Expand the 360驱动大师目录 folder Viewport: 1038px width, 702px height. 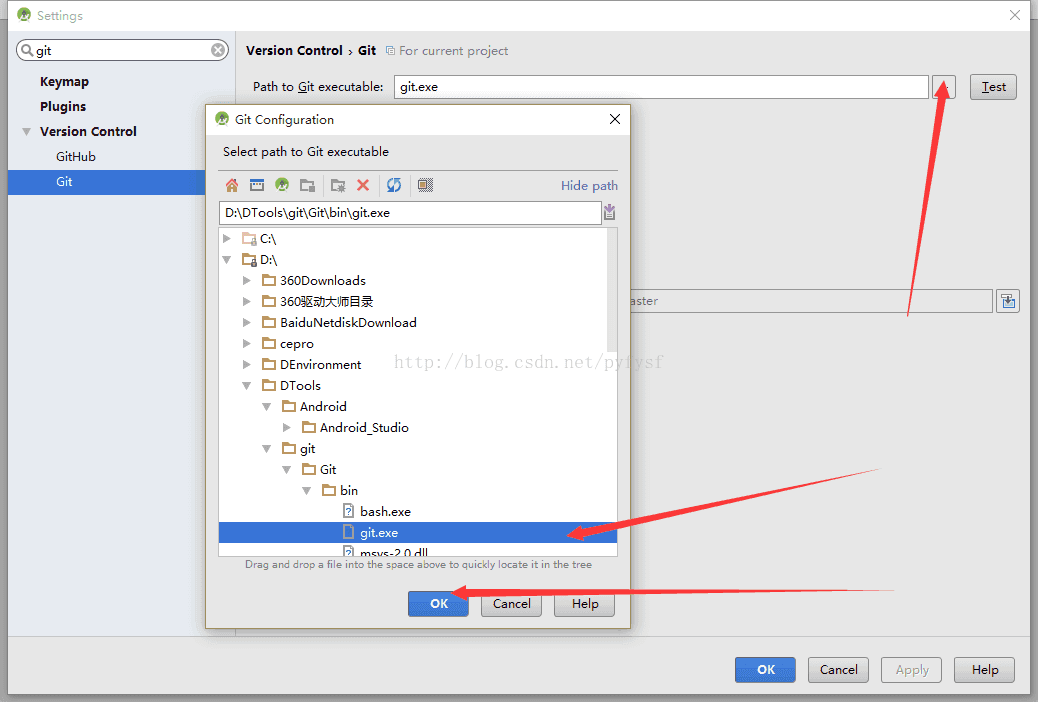(247, 301)
